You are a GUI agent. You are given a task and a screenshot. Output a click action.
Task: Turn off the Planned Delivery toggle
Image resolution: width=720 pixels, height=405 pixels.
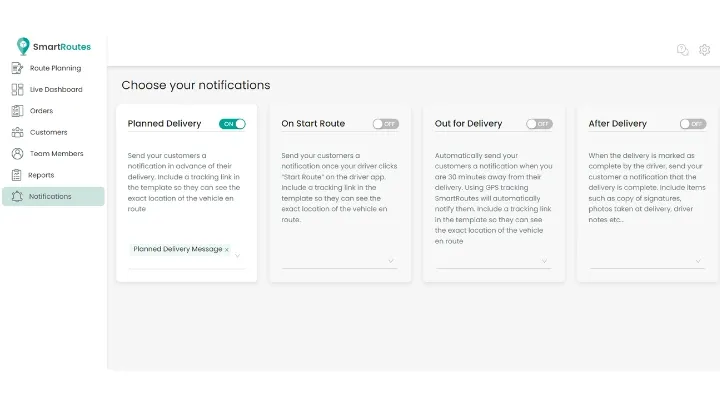pyautogui.click(x=232, y=124)
